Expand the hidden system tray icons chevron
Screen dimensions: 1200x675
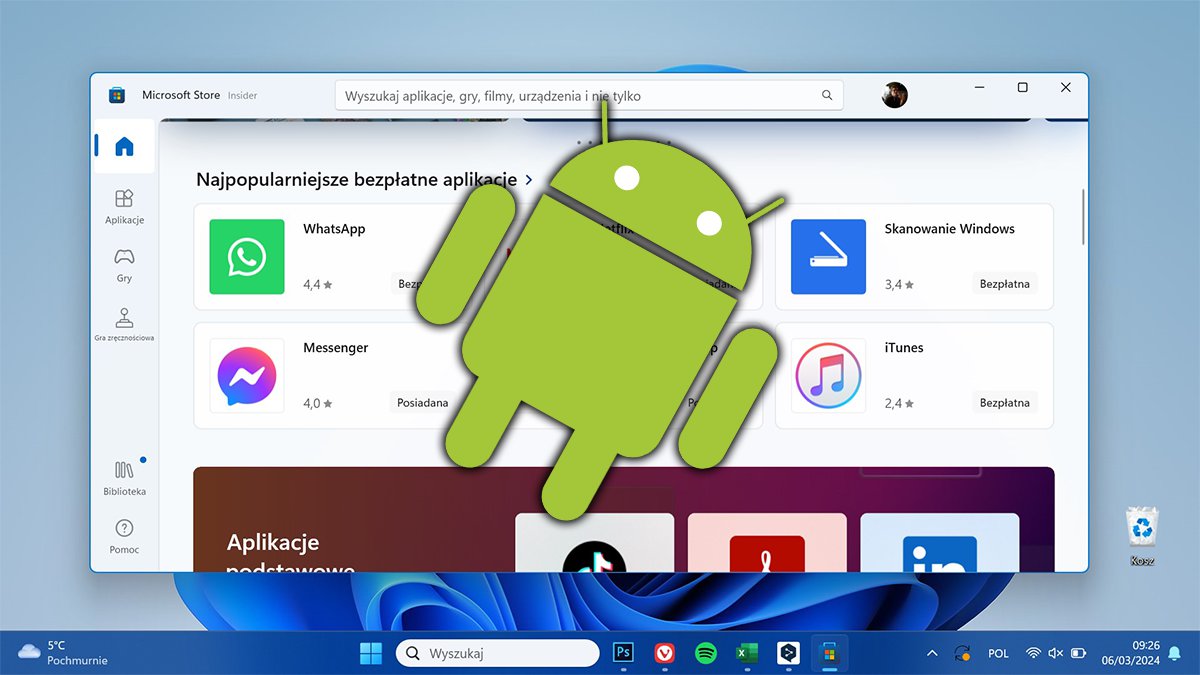tap(932, 653)
